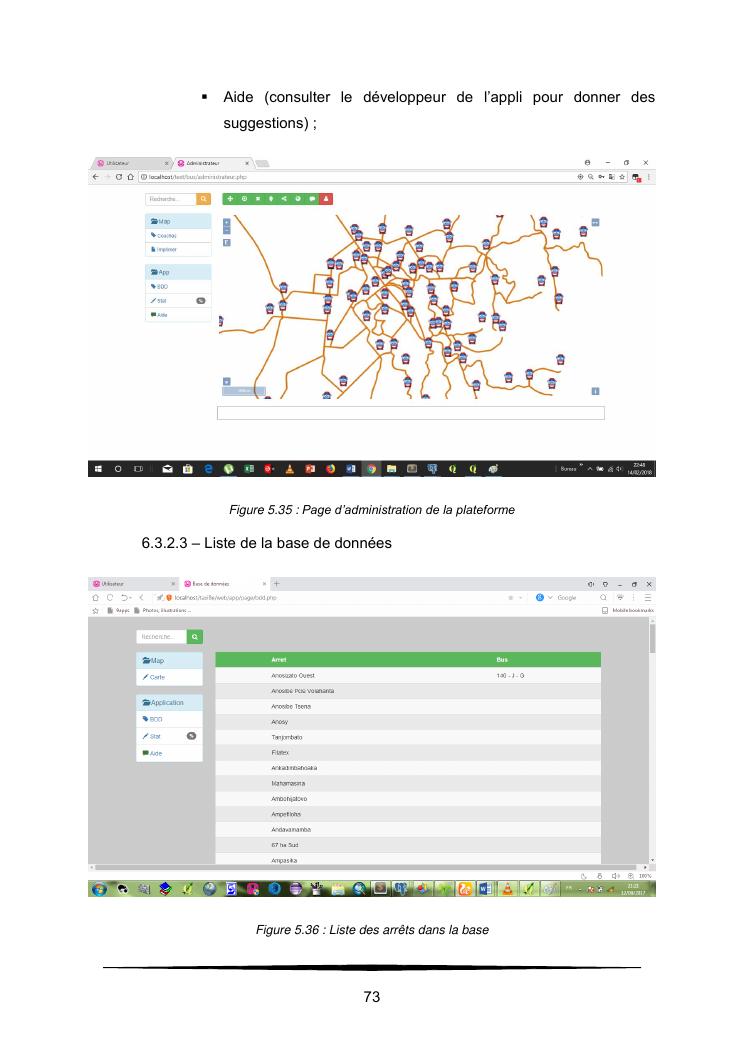Zoom in with the map plus button
This screenshot has height=1053, width=745.
pos(226,222)
